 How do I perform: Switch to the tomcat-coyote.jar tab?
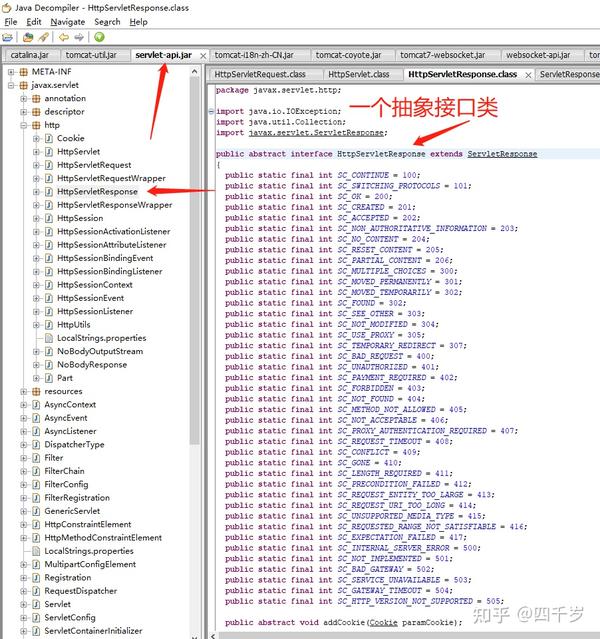click(349, 55)
